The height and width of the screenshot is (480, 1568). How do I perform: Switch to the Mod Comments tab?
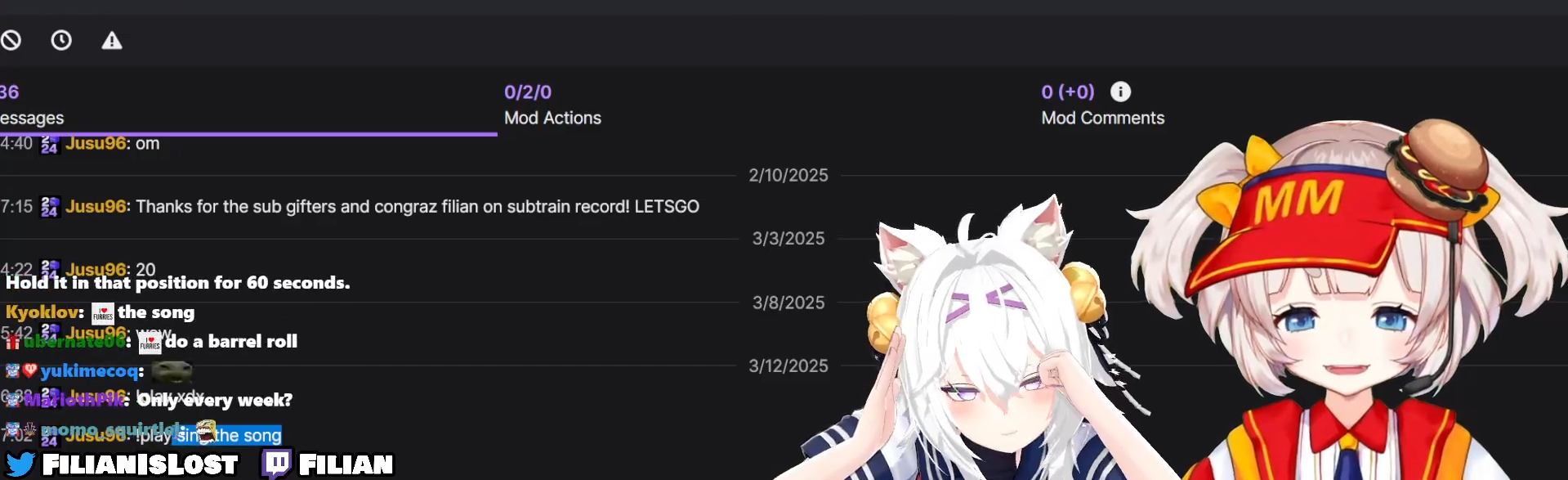[1102, 105]
